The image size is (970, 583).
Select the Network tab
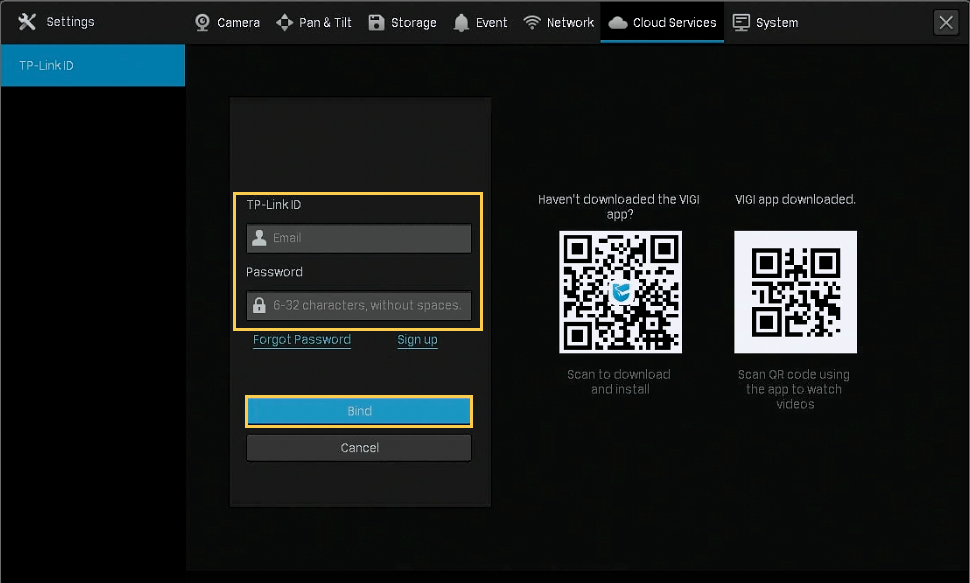point(559,22)
